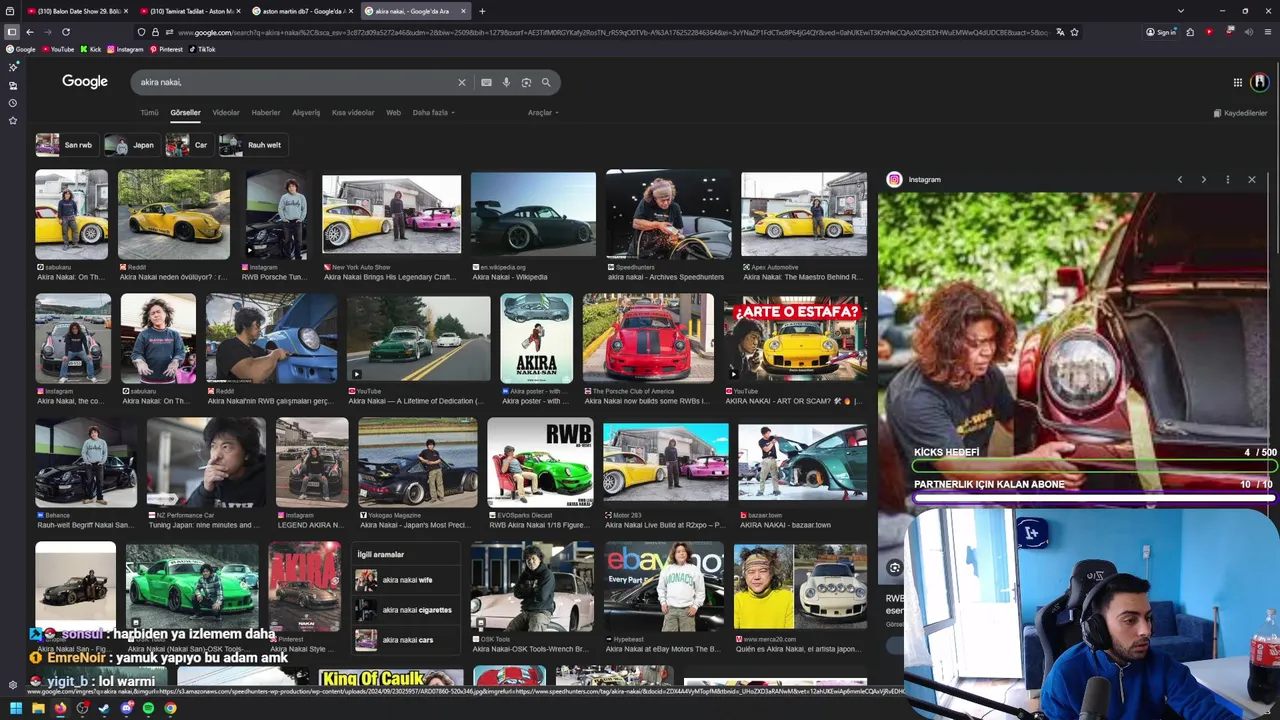This screenshot has width=1280, height=720.
Task: Switch to the Kısa videolar tab
Action: pyautogui.click(x=353, y=113)
